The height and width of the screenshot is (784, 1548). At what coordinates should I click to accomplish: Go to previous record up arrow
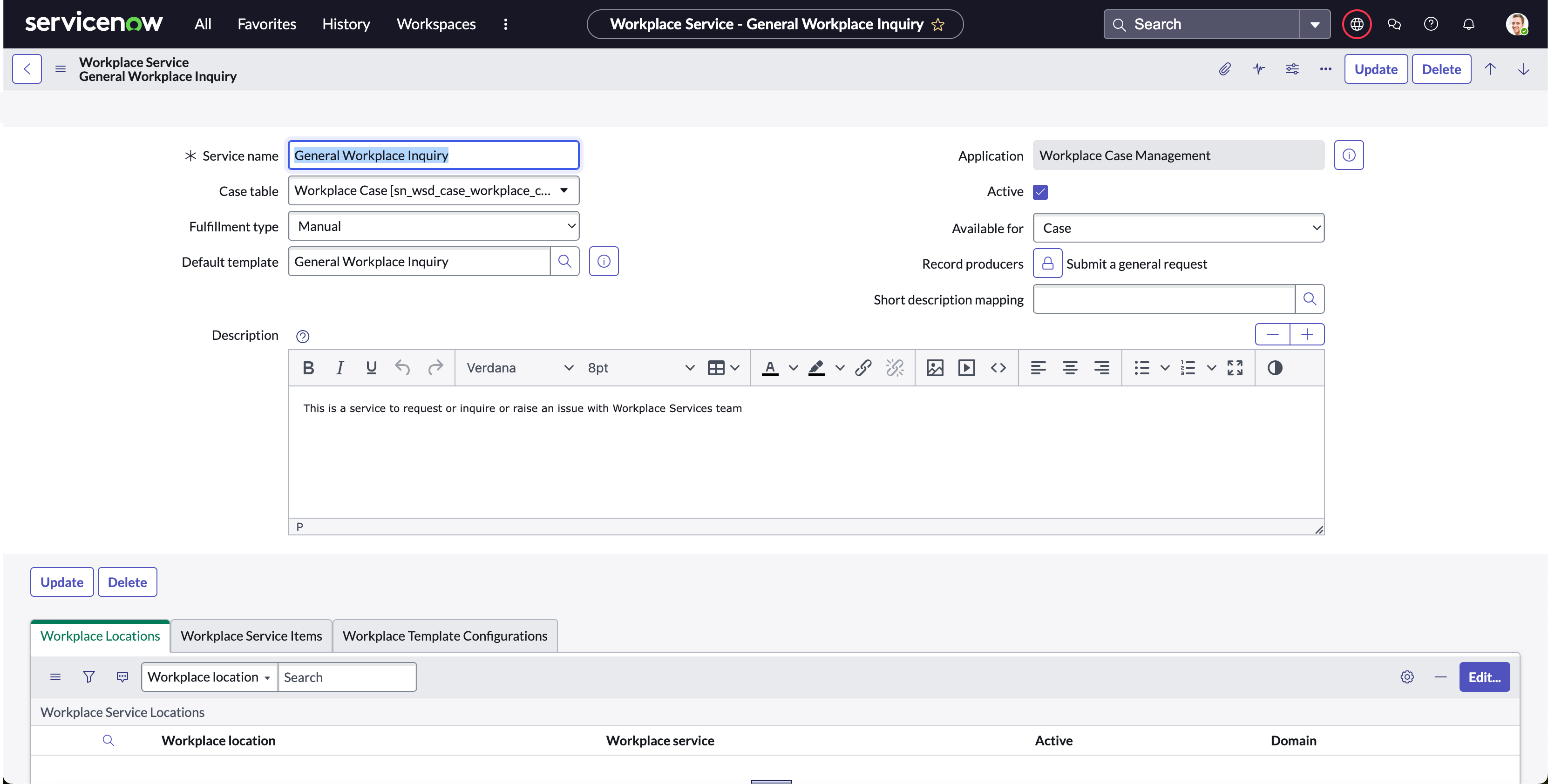pyautogui.click(x=1490, y=69)
